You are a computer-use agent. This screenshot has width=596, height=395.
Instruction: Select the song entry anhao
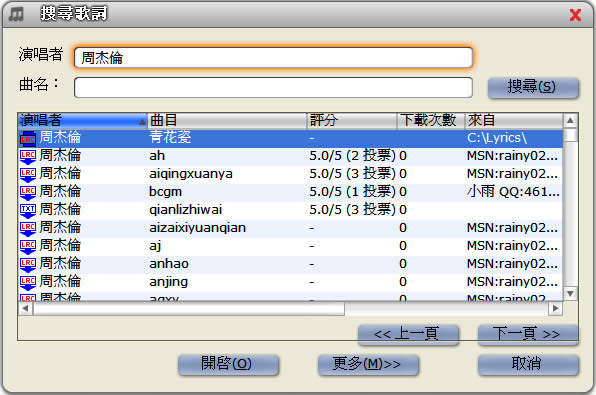pyautogui.click(x=169, y=264)
